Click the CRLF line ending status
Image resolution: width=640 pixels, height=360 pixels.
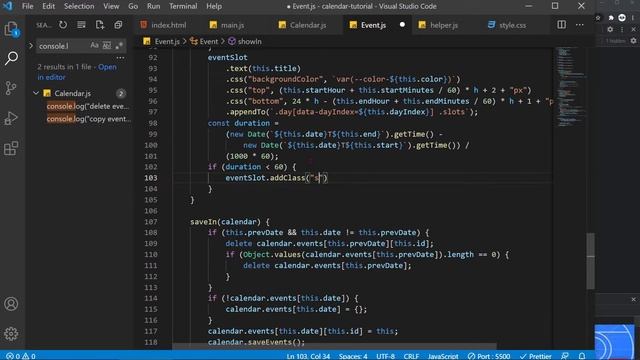point(411,356)
